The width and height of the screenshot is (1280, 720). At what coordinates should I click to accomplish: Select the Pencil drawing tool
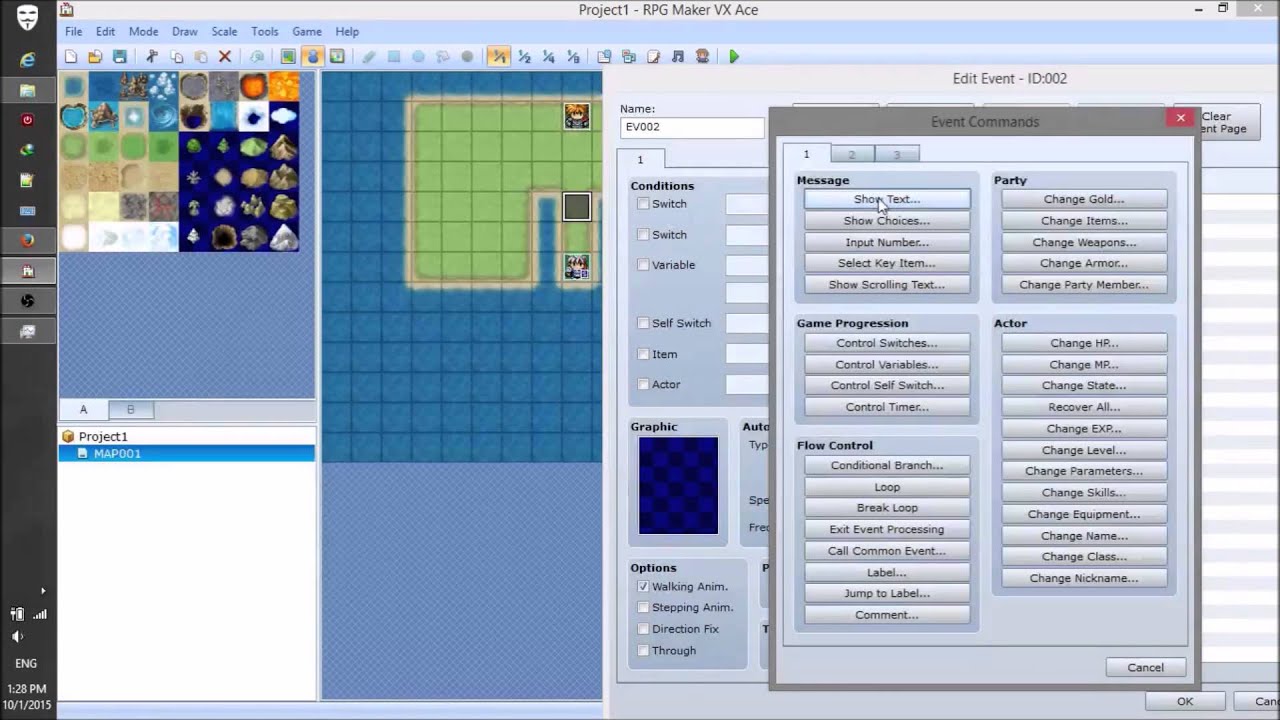[369, 57]
